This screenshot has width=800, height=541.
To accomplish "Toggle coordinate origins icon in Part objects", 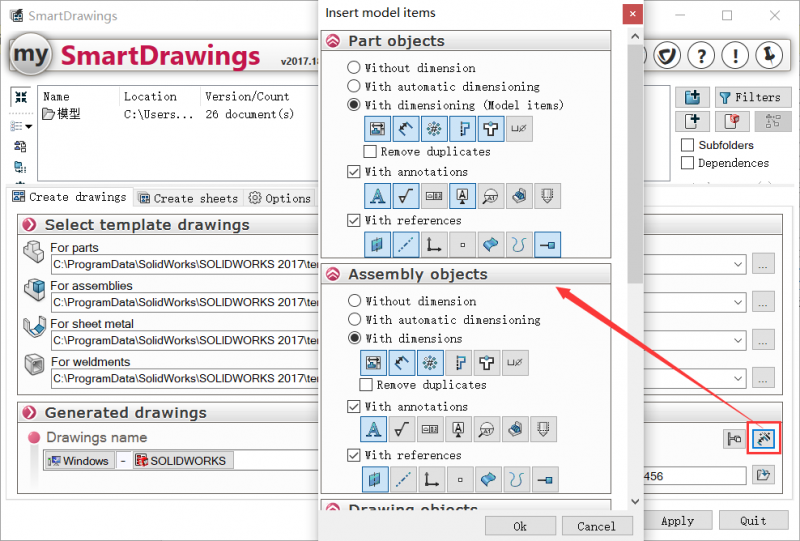I will tap(434, 244).
